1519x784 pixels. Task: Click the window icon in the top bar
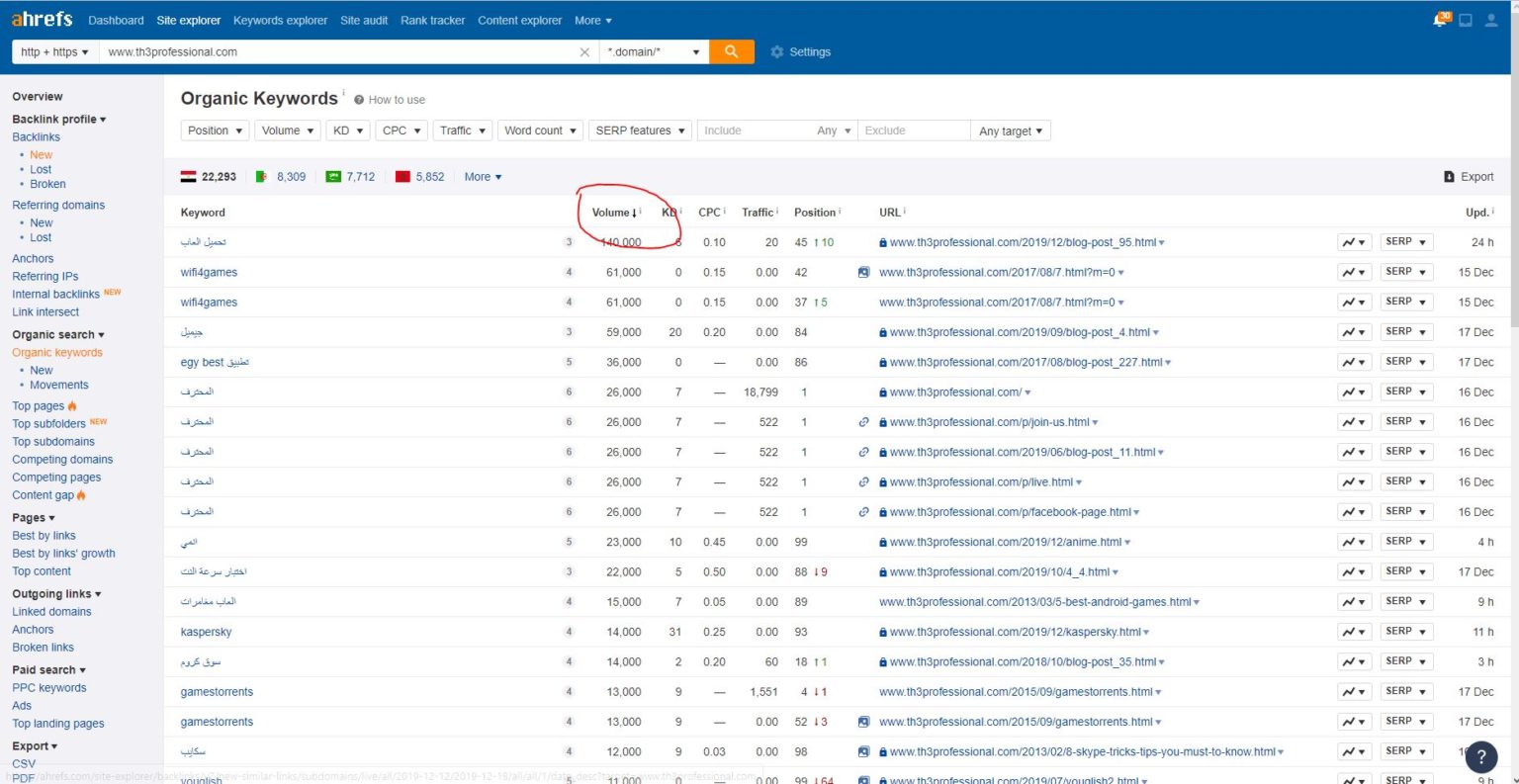1466,20
